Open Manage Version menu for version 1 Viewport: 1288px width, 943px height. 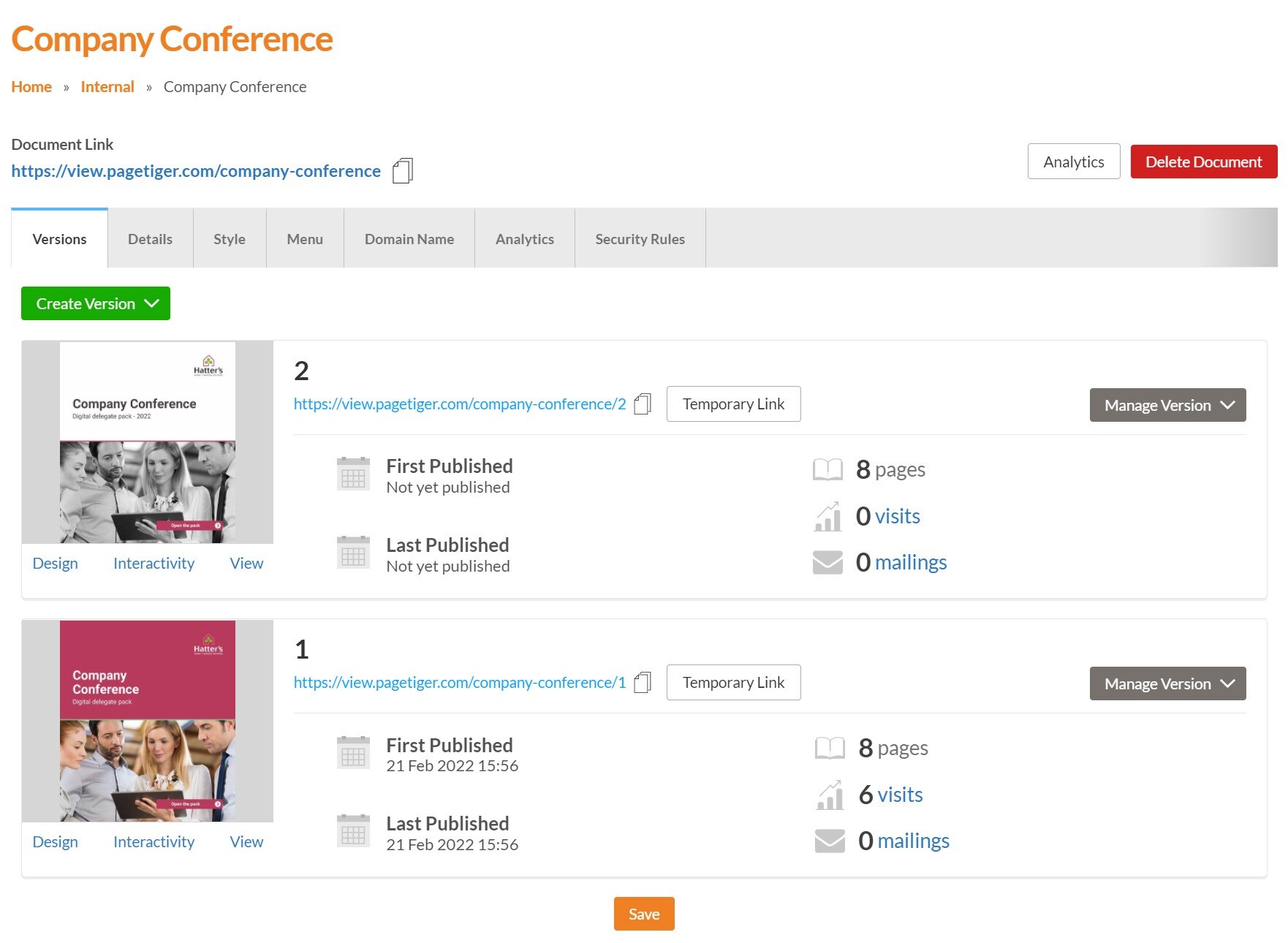click(x=1167, y=683)
